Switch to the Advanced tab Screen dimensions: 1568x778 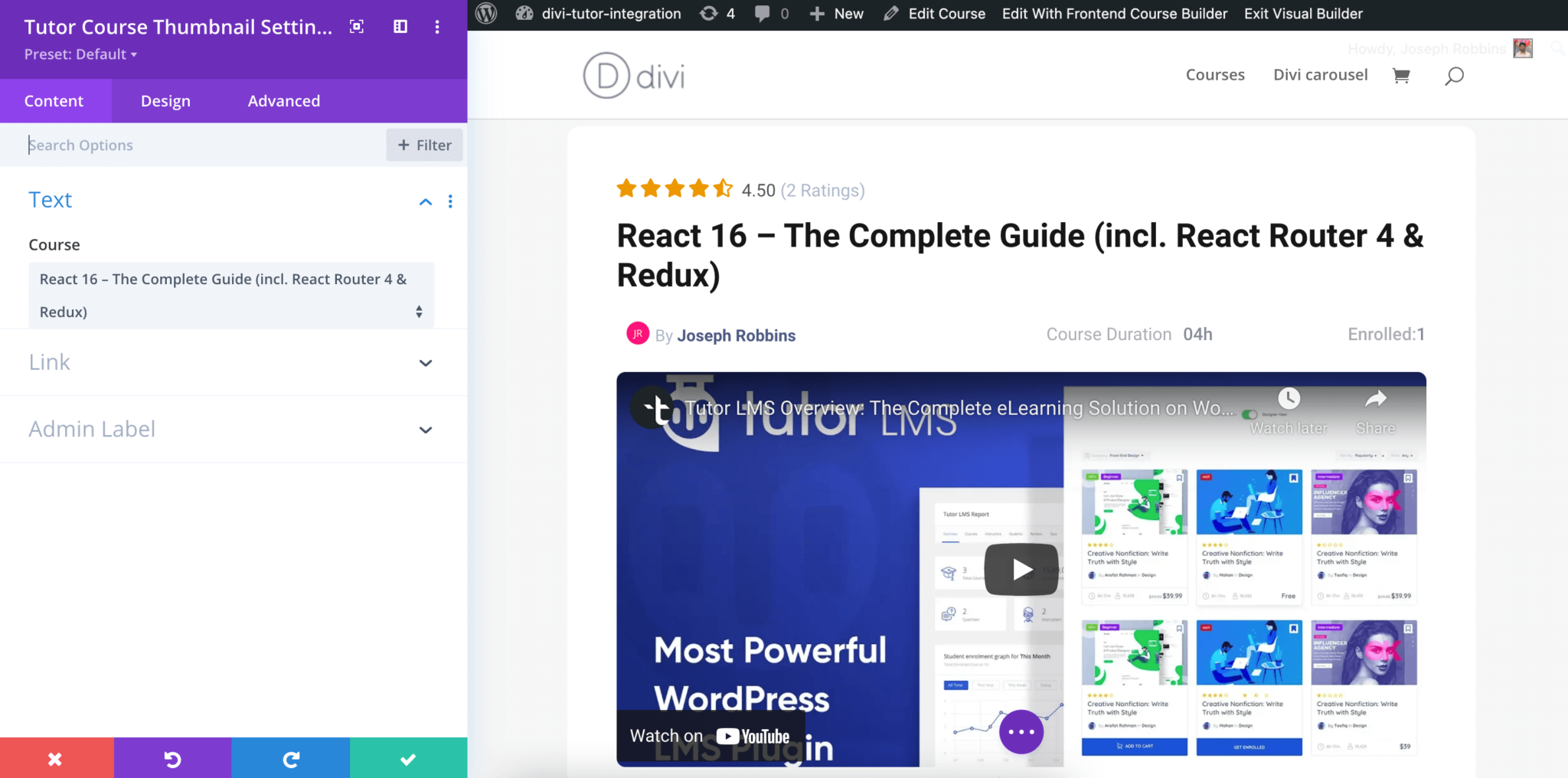[x=283, y=101]
